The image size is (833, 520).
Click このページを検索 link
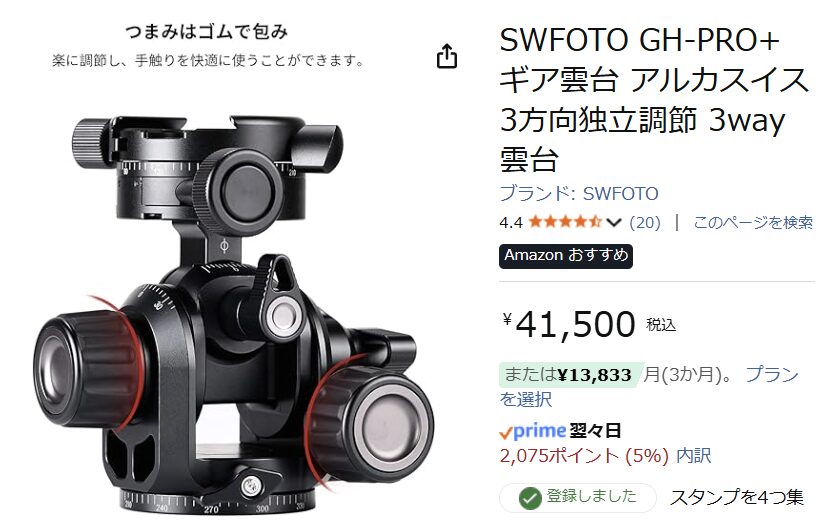753,222
